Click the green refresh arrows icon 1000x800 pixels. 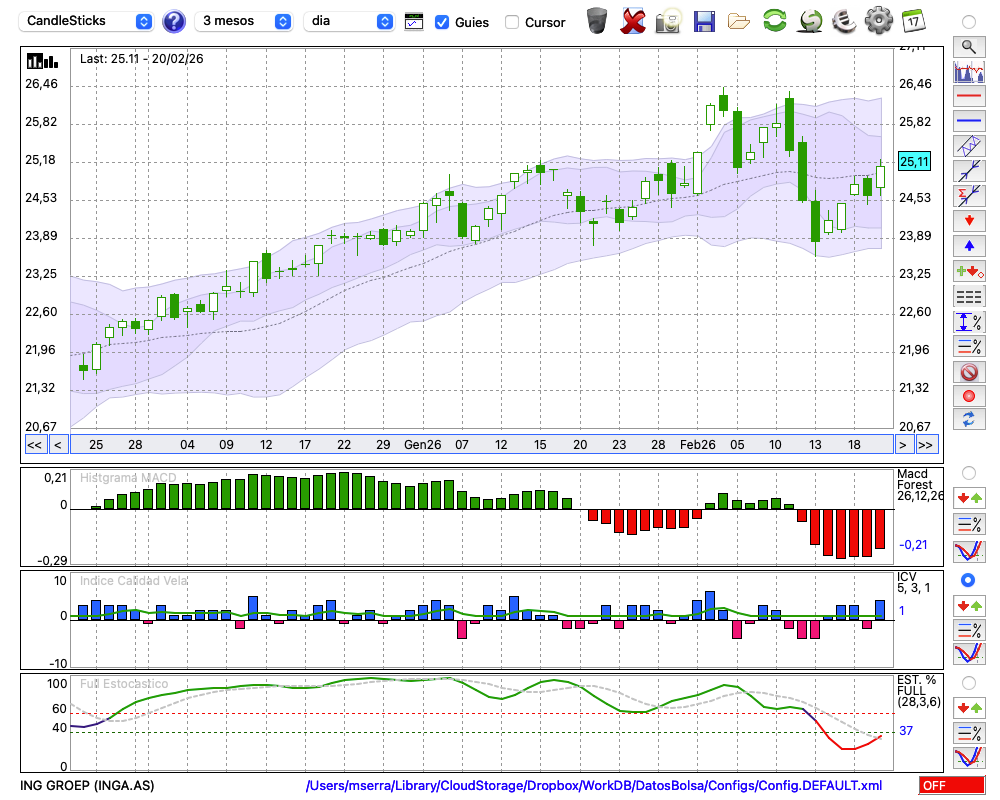coord(774,20)
